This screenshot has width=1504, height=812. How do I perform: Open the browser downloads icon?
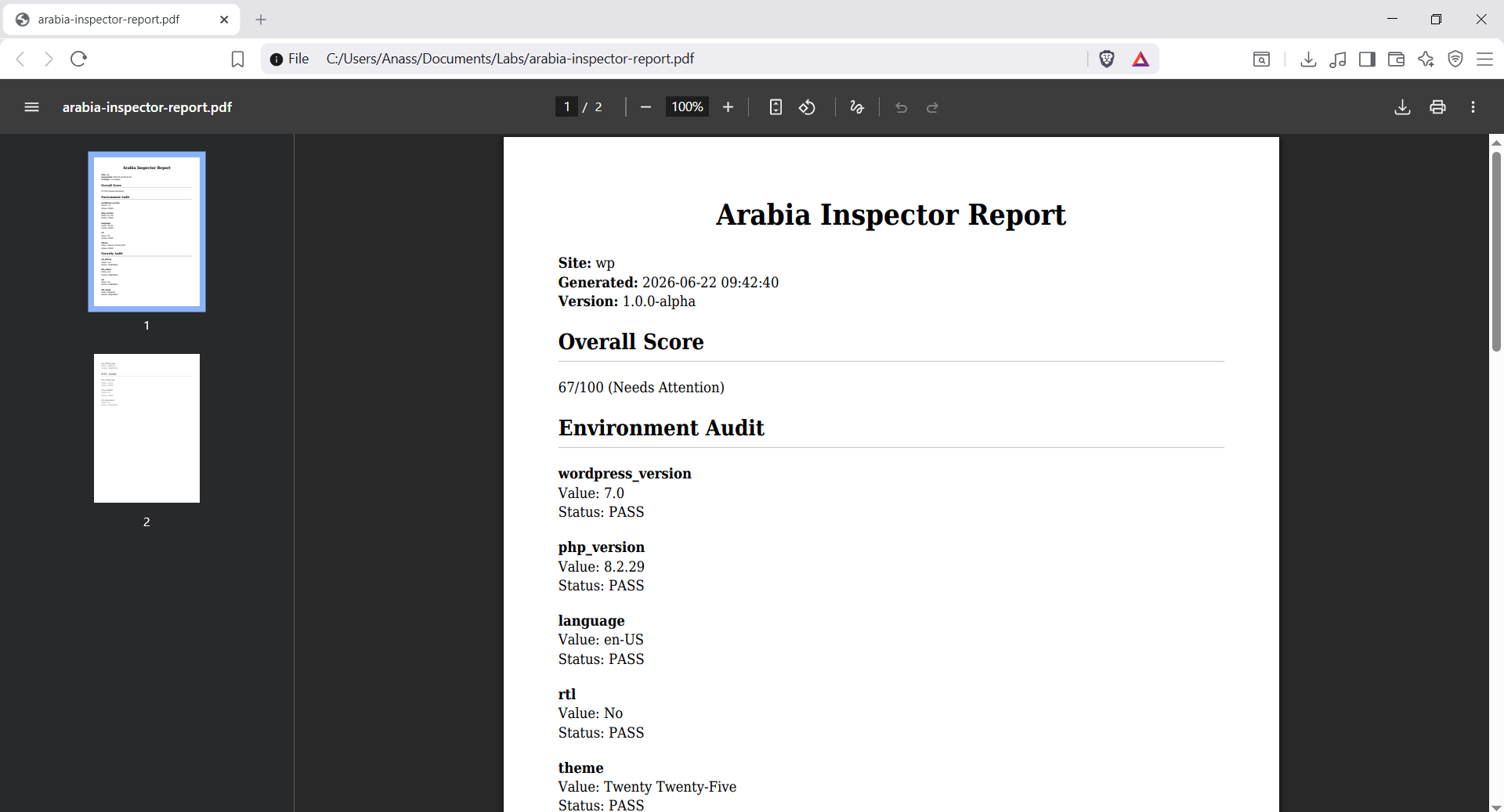(x=1308, y=59)
